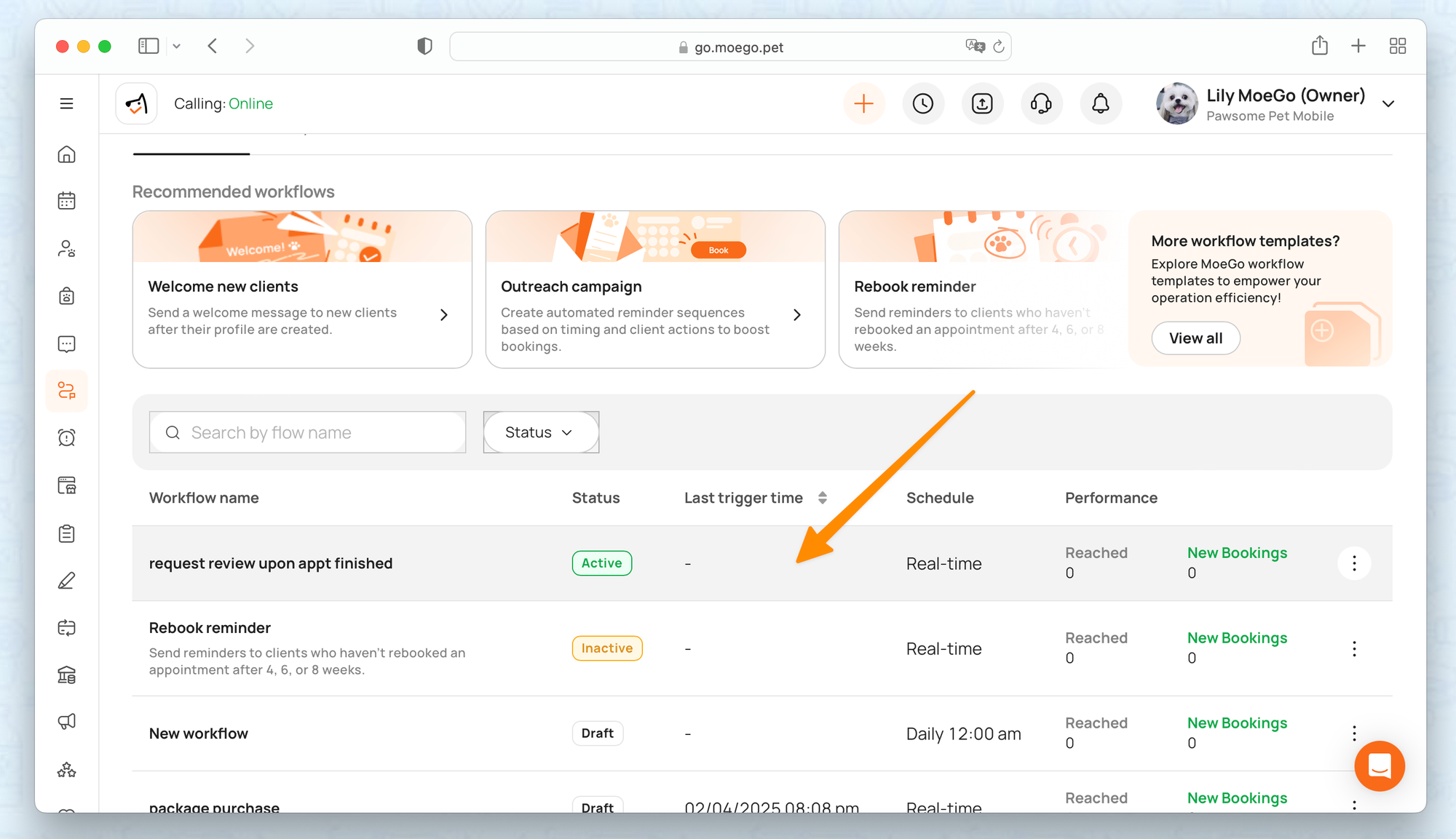Click the orange plus create button
This screenshot has width=1456, height=839.
coord(863,104)
